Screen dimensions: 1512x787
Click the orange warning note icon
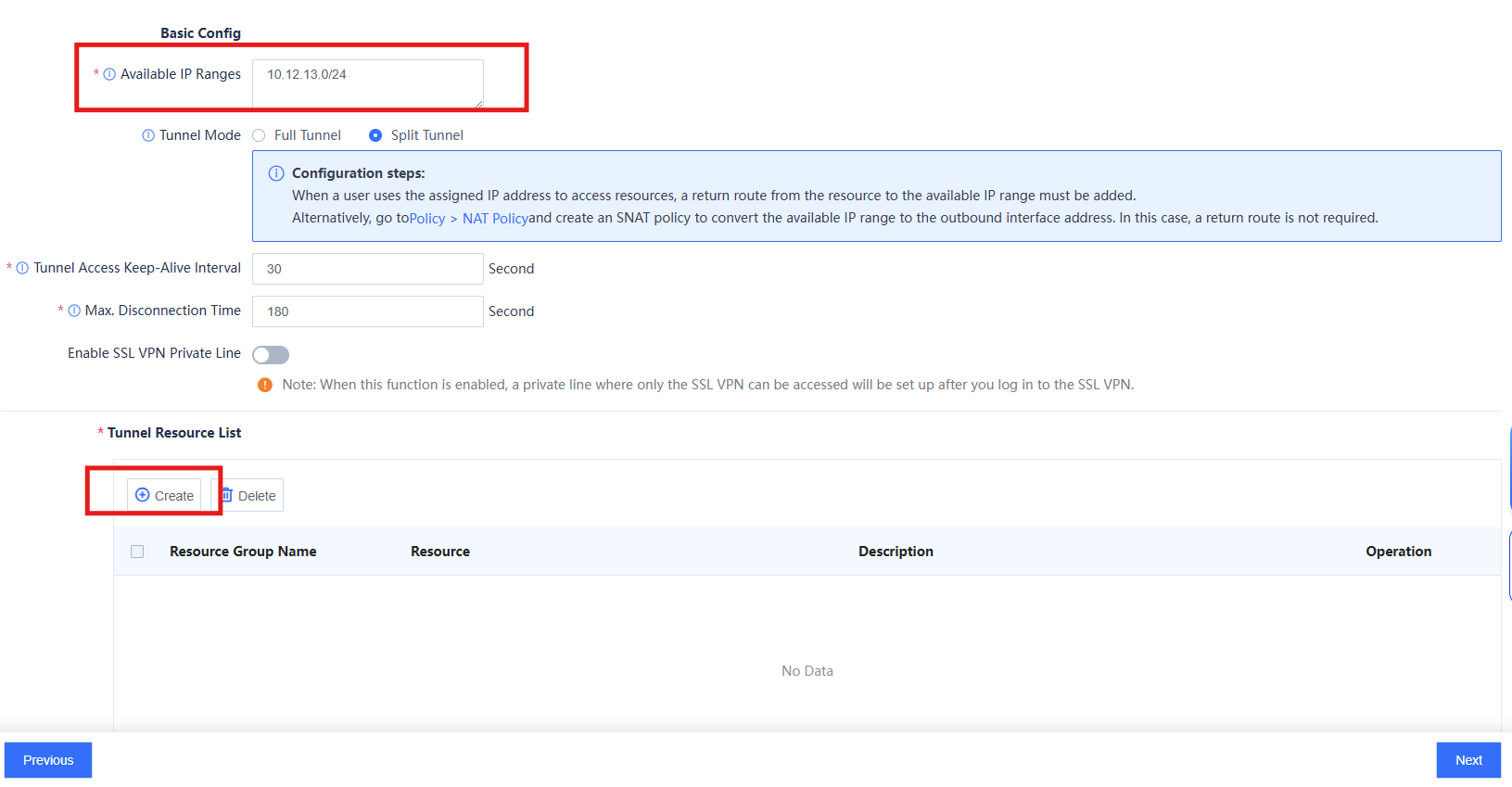tap(265, 385)
